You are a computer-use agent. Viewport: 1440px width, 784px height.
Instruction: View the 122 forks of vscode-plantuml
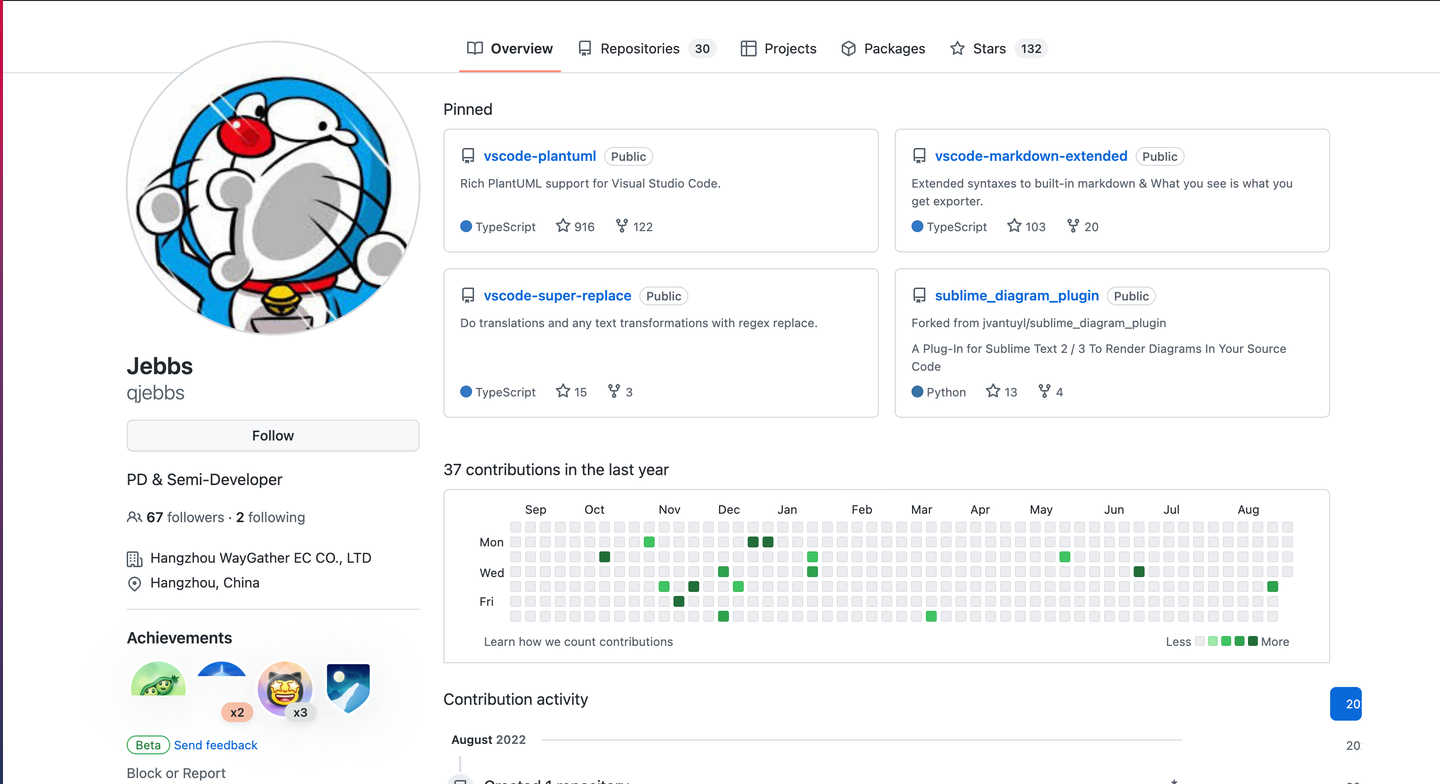click(x=634, y=227)
